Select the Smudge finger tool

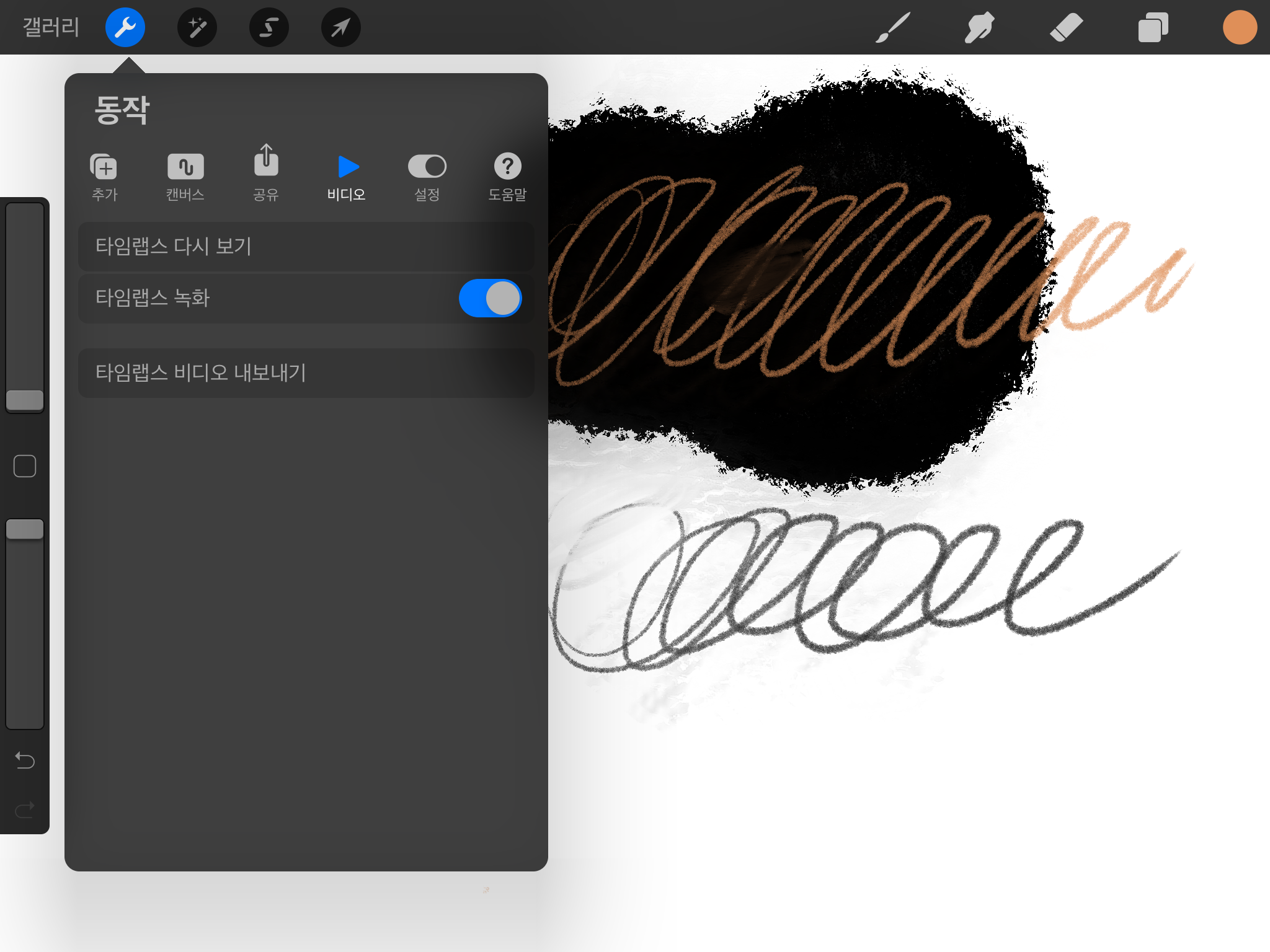click(x=979, y=27)
